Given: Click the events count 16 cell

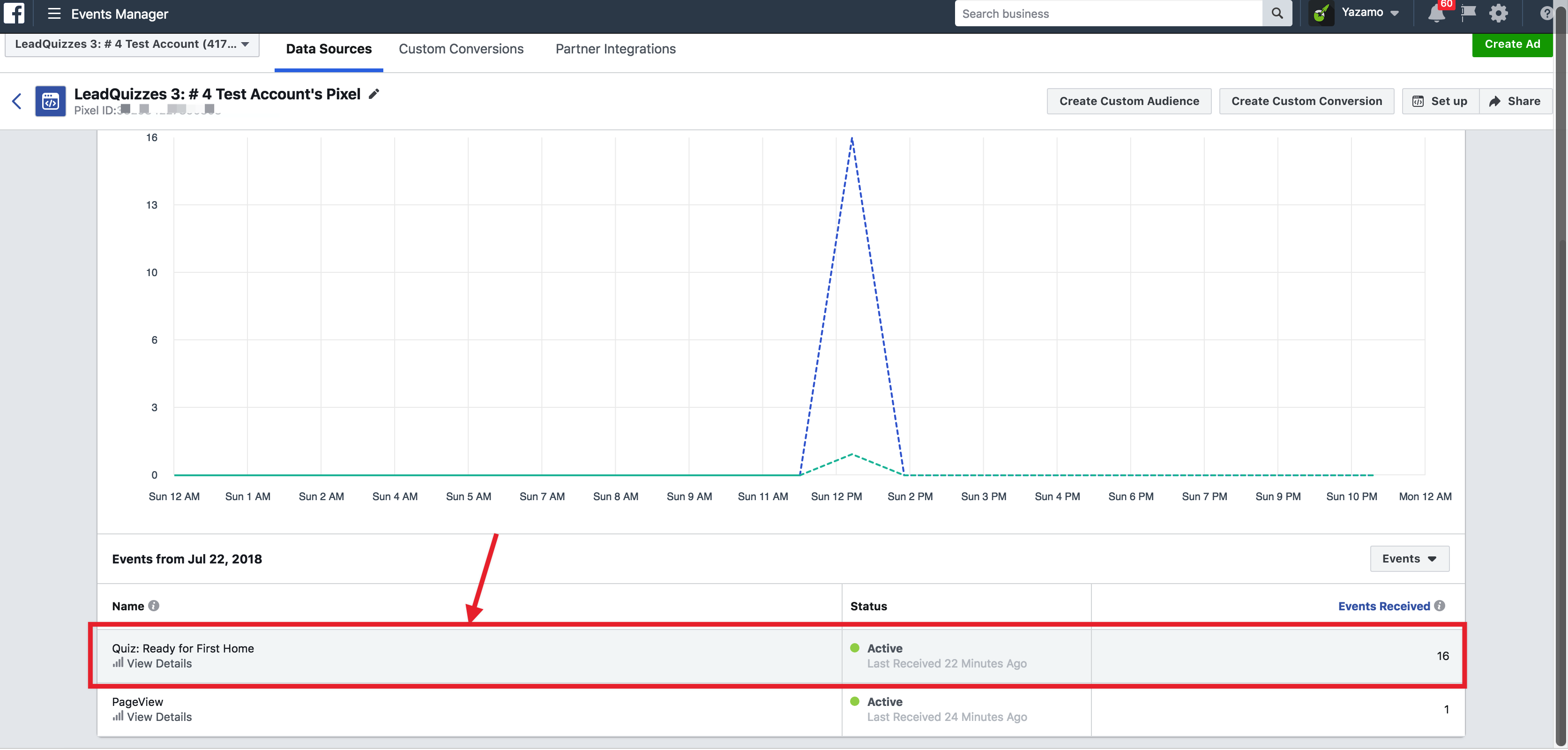Looking at the screenshot, I should coord(1442,656).
